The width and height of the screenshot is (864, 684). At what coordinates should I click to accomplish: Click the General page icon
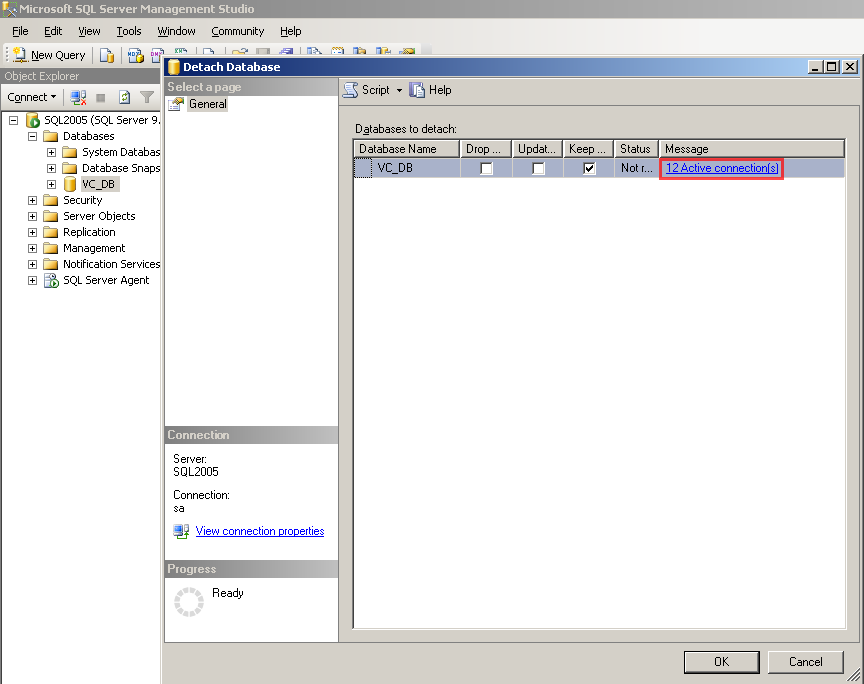tap(176, 104)
